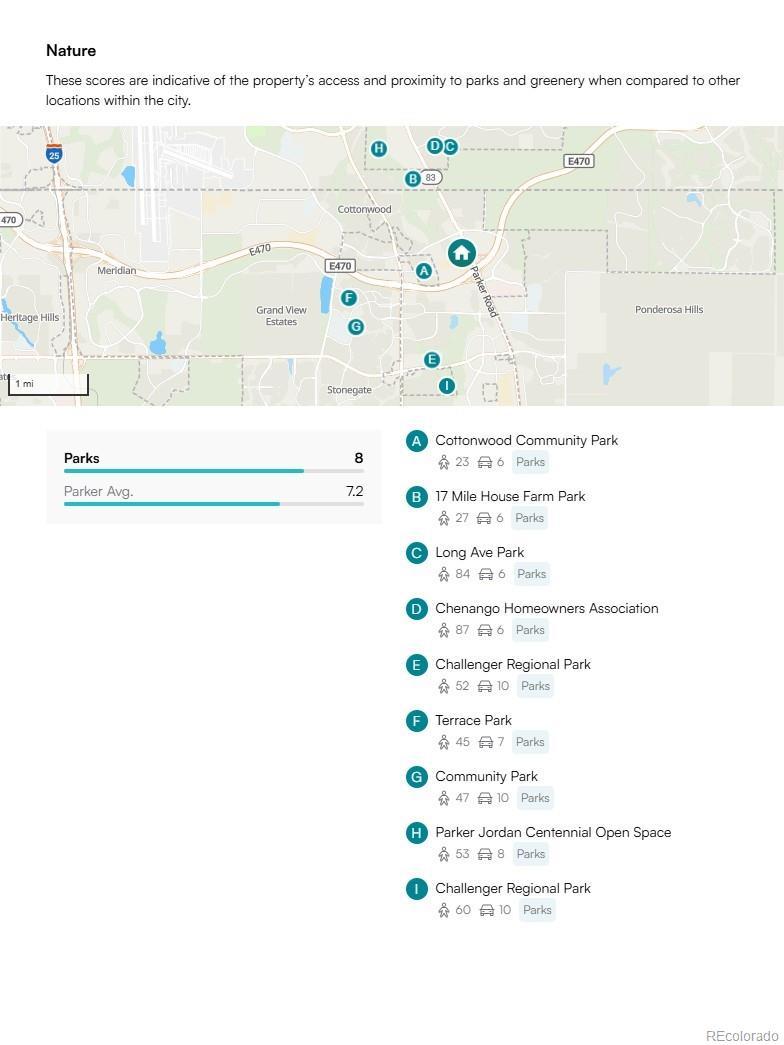Click Parks tag under Long Ave Park
The image size is (784, 1045).
[531, 574]
